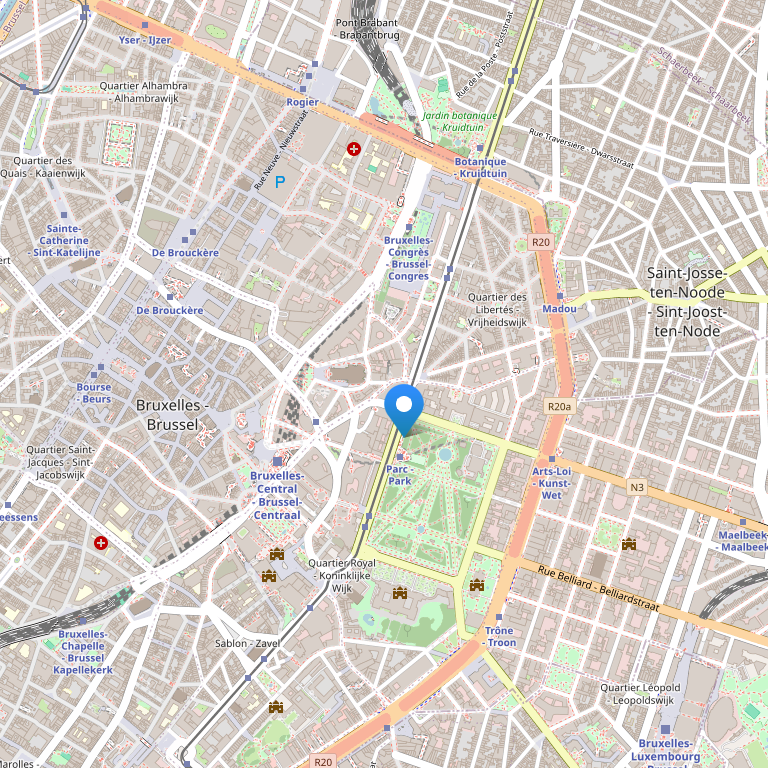768x768 pixels.
Task: Click the hospital red cross icon near Rogier
Action: coord(354,149)
